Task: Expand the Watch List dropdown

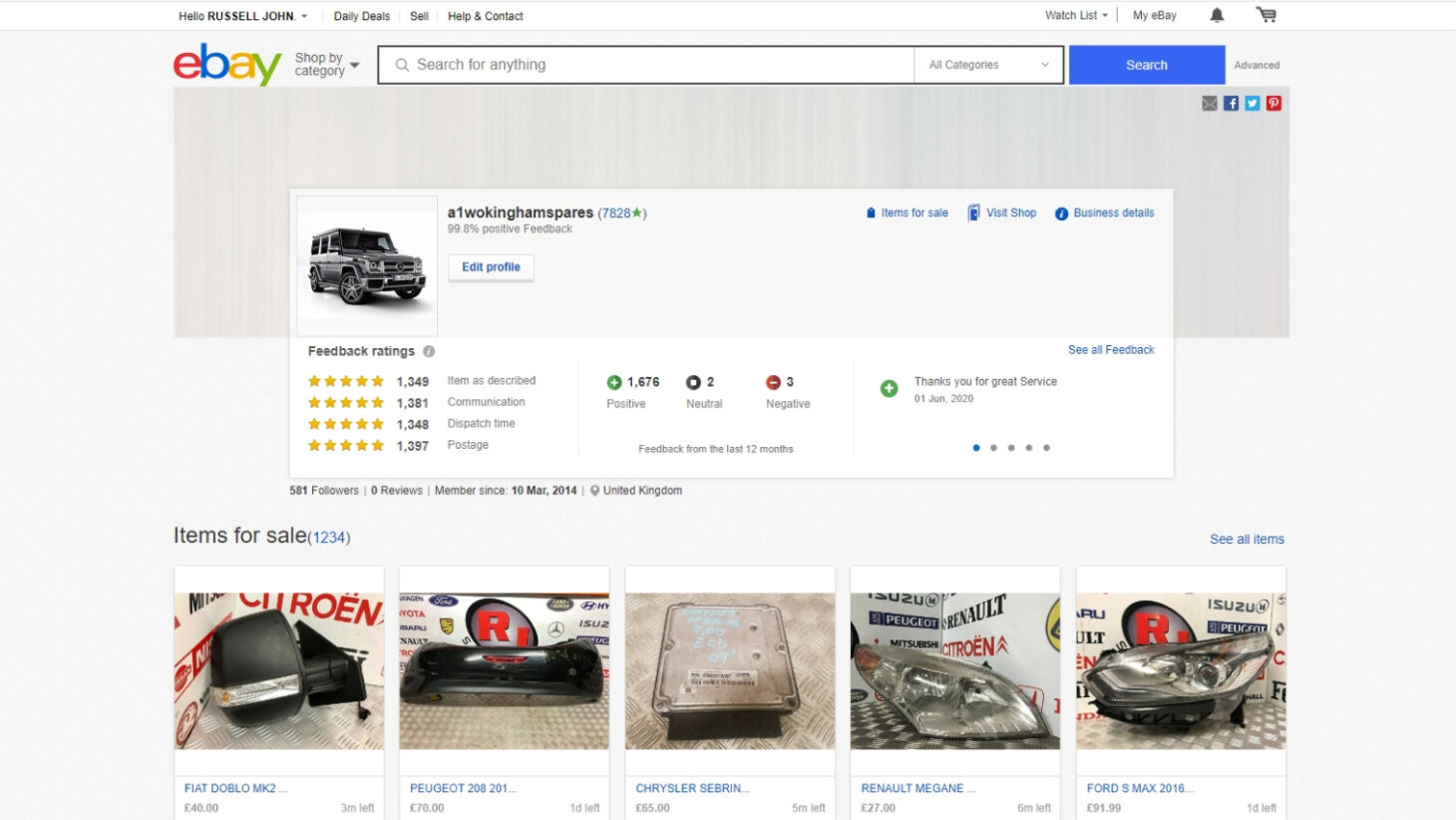Action: tap(1073, 15)
